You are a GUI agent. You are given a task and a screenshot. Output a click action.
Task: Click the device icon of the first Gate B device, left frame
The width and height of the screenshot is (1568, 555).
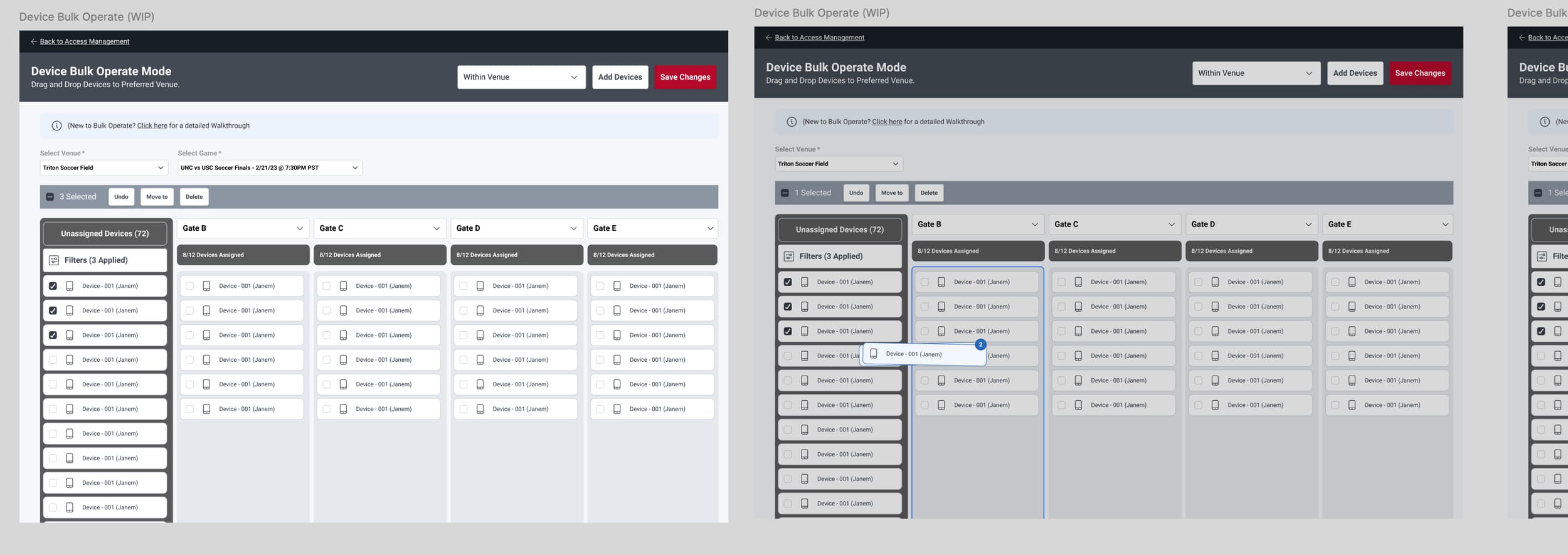tap(206, 286)
